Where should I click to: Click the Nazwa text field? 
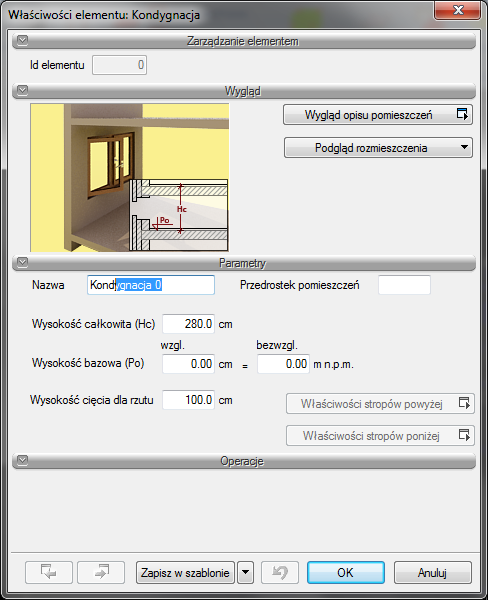click(151, 285)
